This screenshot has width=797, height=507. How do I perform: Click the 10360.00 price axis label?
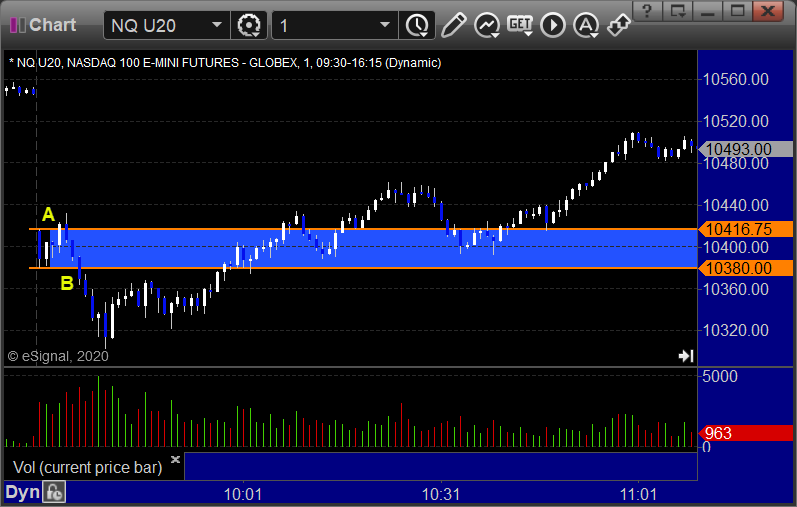click(735, 289)
